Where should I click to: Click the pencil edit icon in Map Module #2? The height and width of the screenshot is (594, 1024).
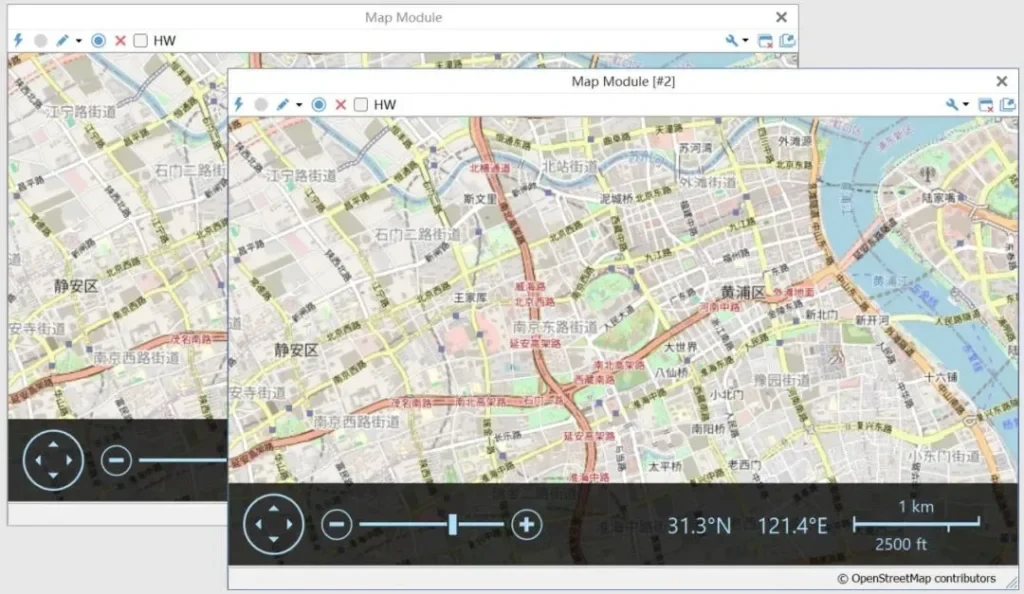(x=282, y=104)
